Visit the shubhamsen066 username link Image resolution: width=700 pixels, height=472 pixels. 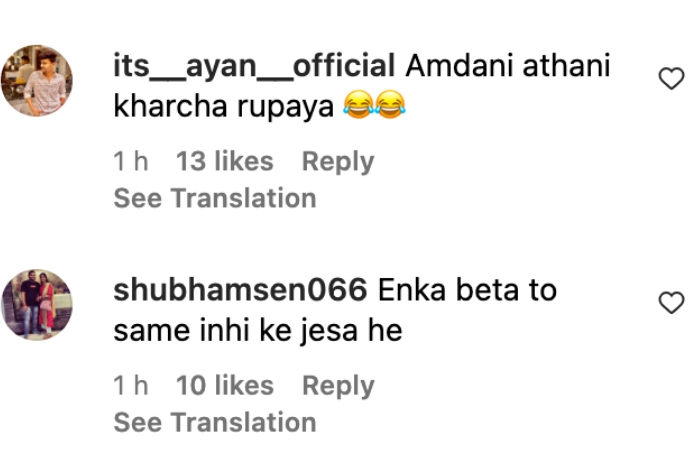(x=240, y=291)
